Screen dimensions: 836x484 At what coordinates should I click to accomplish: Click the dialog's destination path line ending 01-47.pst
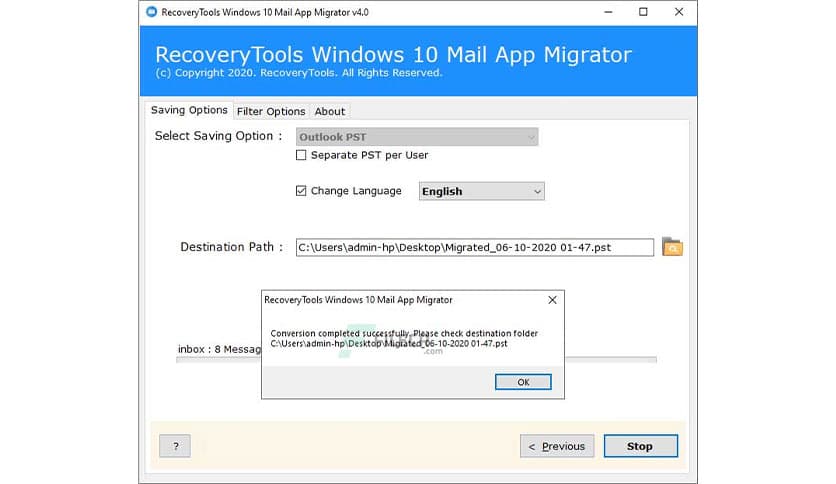tap(389, 344)
